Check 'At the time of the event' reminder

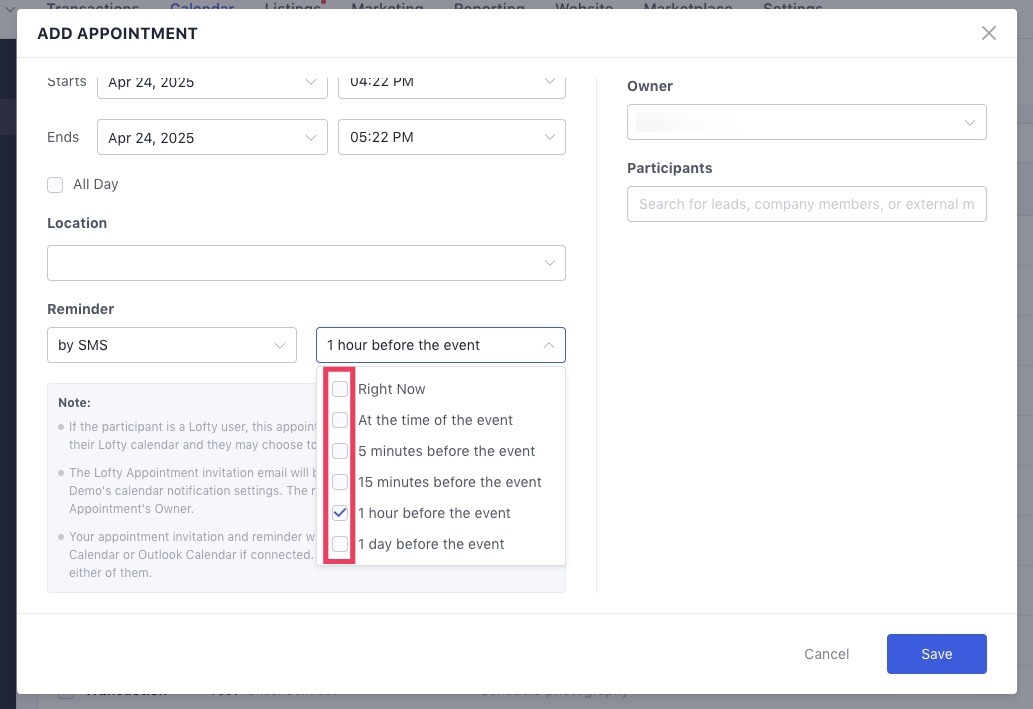pos(340,420)
